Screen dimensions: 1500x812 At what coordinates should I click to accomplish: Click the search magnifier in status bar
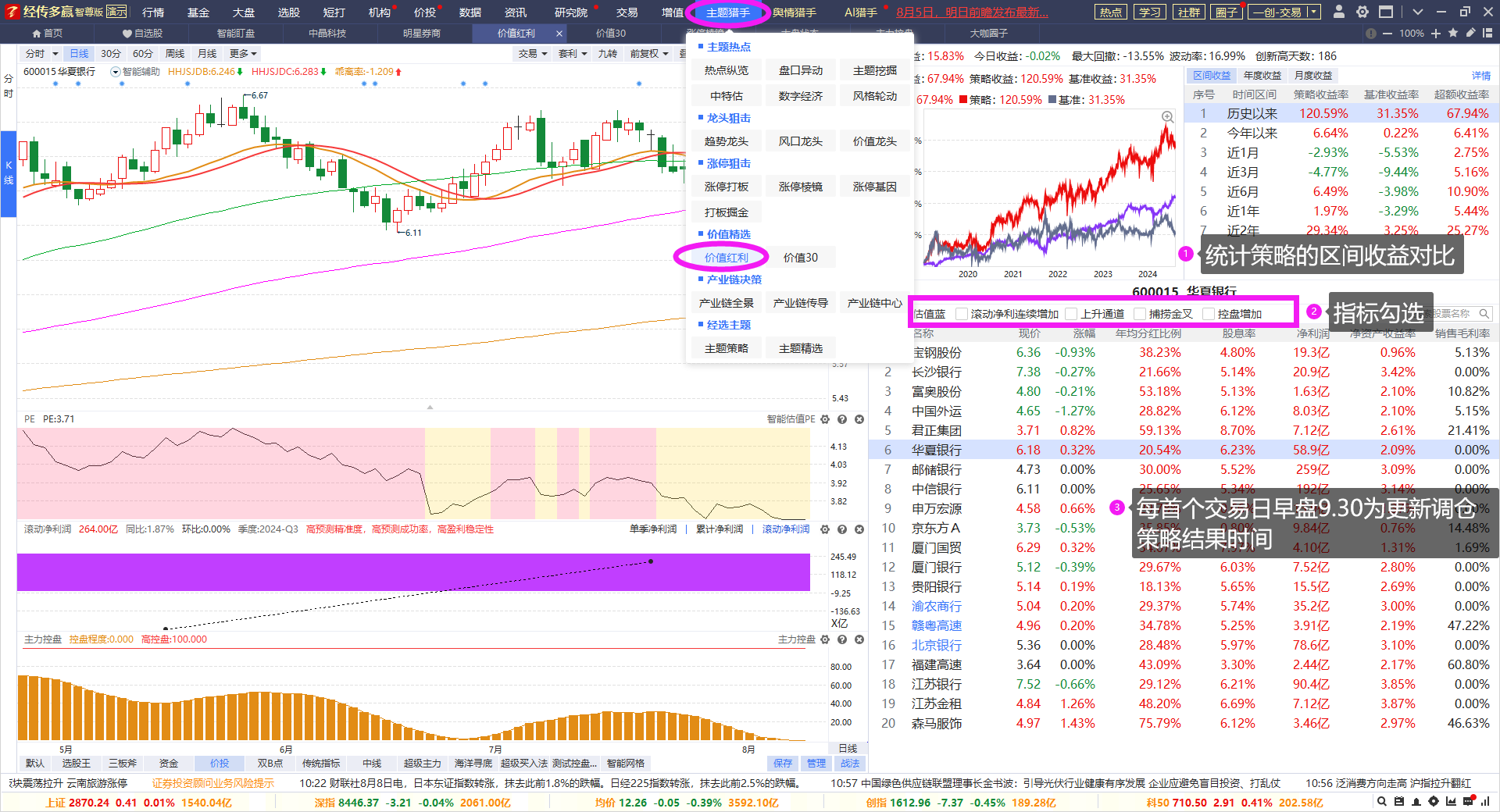[1382, 802]
